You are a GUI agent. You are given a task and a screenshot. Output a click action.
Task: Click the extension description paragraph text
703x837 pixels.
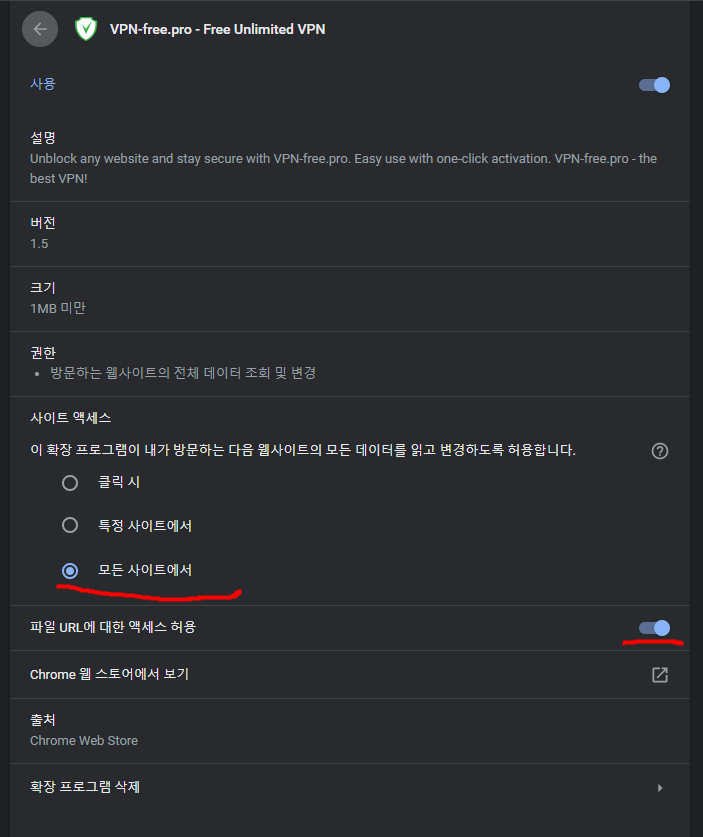tap(343, 169)
